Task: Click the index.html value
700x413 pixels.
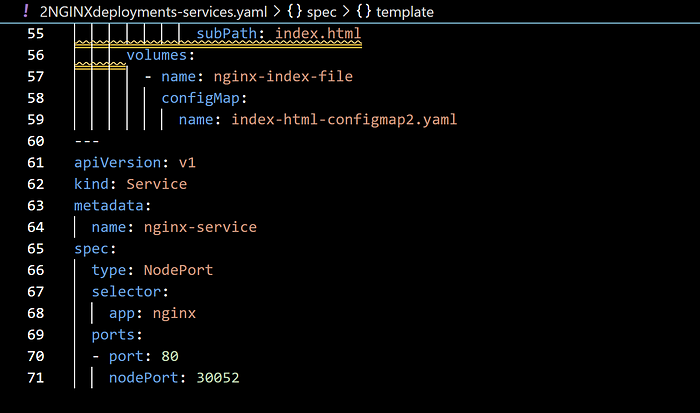Action: tap(318, 33)
